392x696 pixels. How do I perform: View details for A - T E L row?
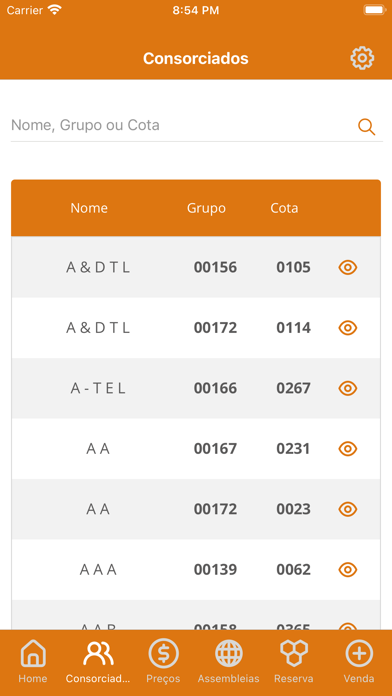tap(348, 388)
